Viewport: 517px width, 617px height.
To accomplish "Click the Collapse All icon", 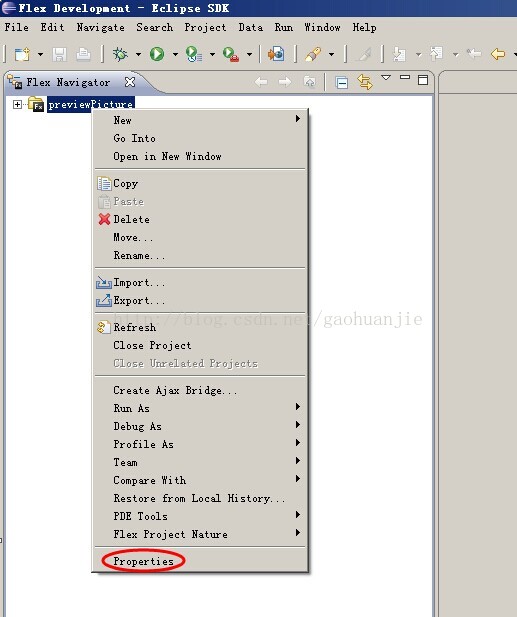I will (x=342, y=83).
